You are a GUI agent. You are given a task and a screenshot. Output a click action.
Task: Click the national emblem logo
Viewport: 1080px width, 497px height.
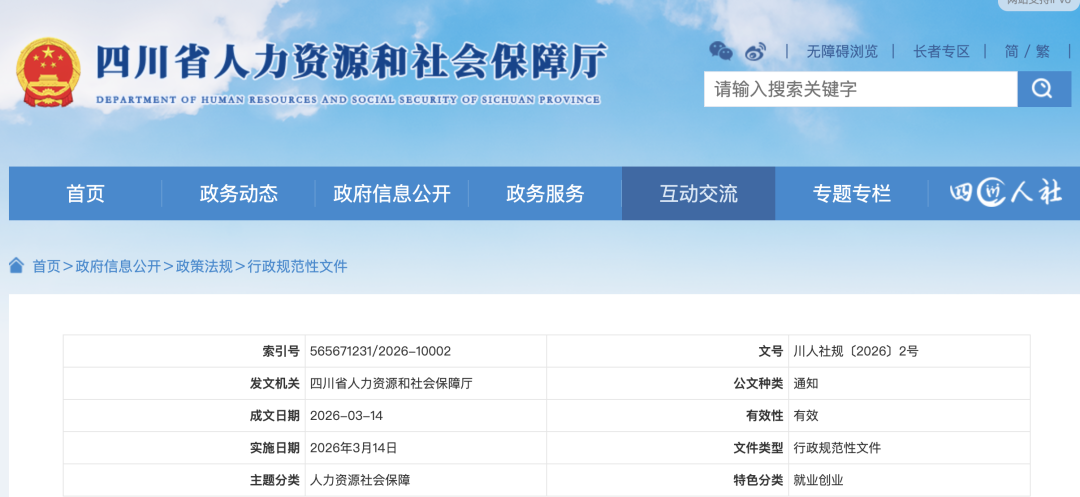[x=48, y=73]
